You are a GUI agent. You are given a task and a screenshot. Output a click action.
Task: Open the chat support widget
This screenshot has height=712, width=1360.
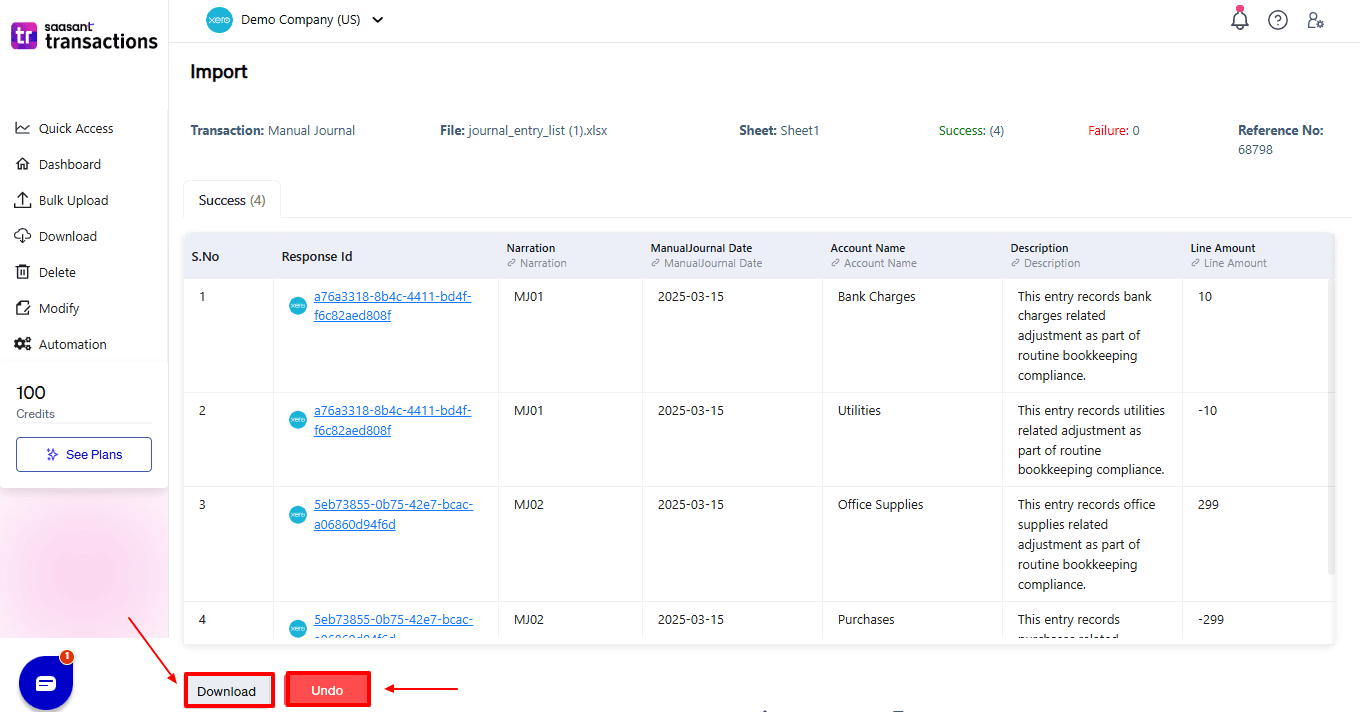46,681
